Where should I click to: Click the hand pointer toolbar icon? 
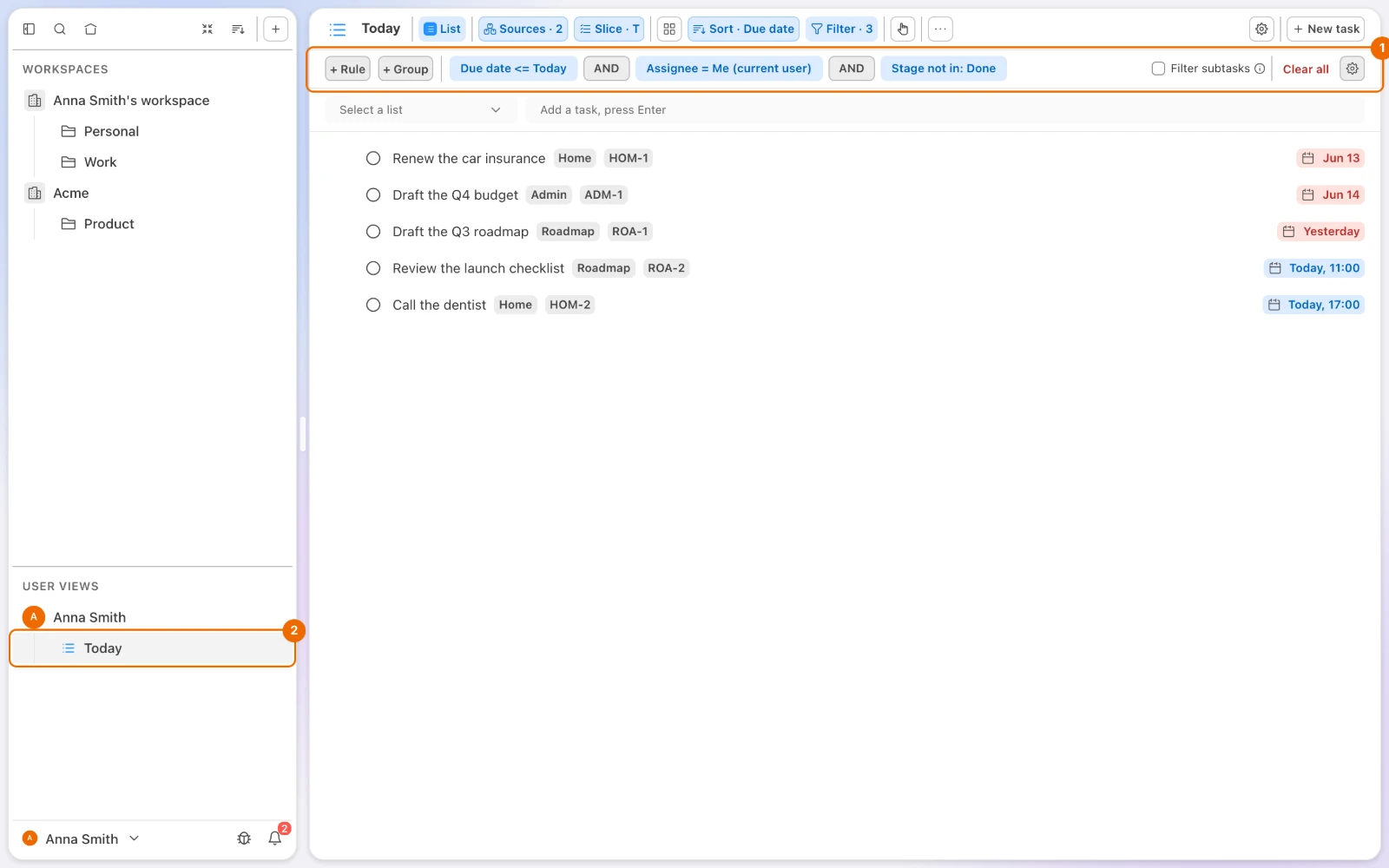click(x=903, y=29)
